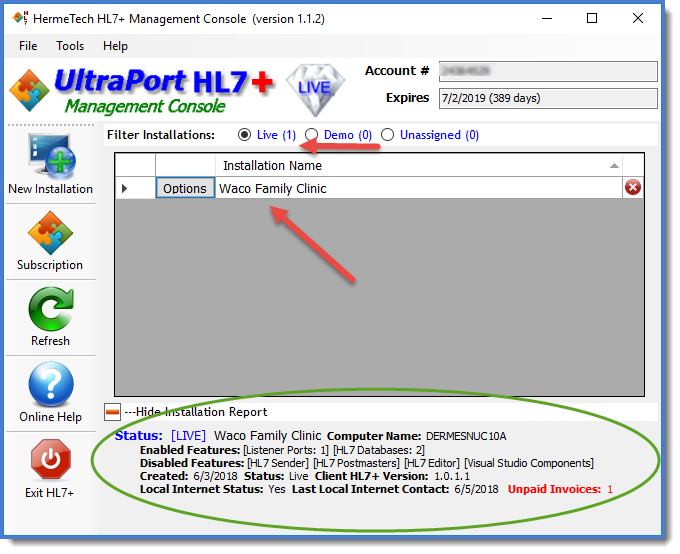Open the Help menu

click(x=115, y=46)
